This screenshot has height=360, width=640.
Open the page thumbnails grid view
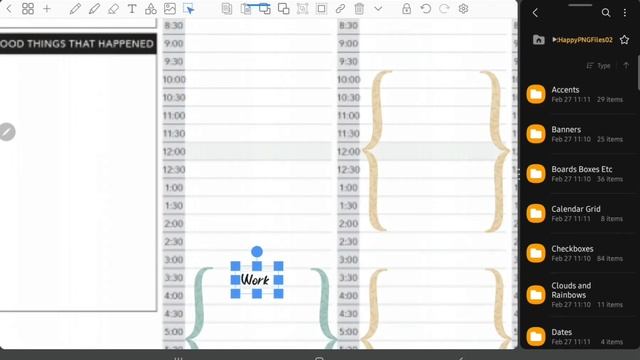click(28, 9)
